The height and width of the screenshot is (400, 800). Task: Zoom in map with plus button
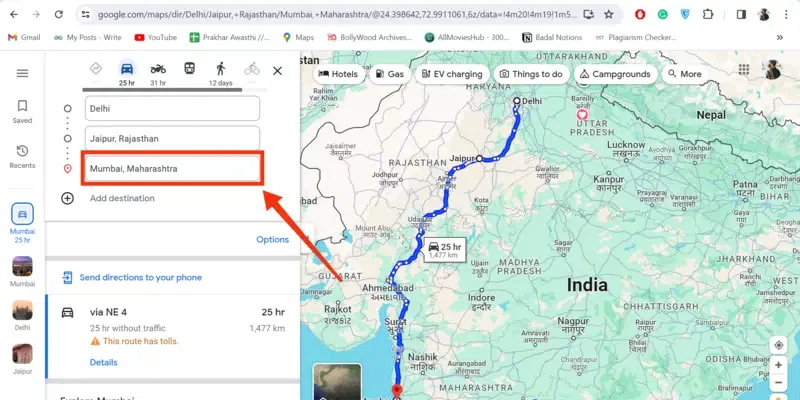(x=779, y=365)
